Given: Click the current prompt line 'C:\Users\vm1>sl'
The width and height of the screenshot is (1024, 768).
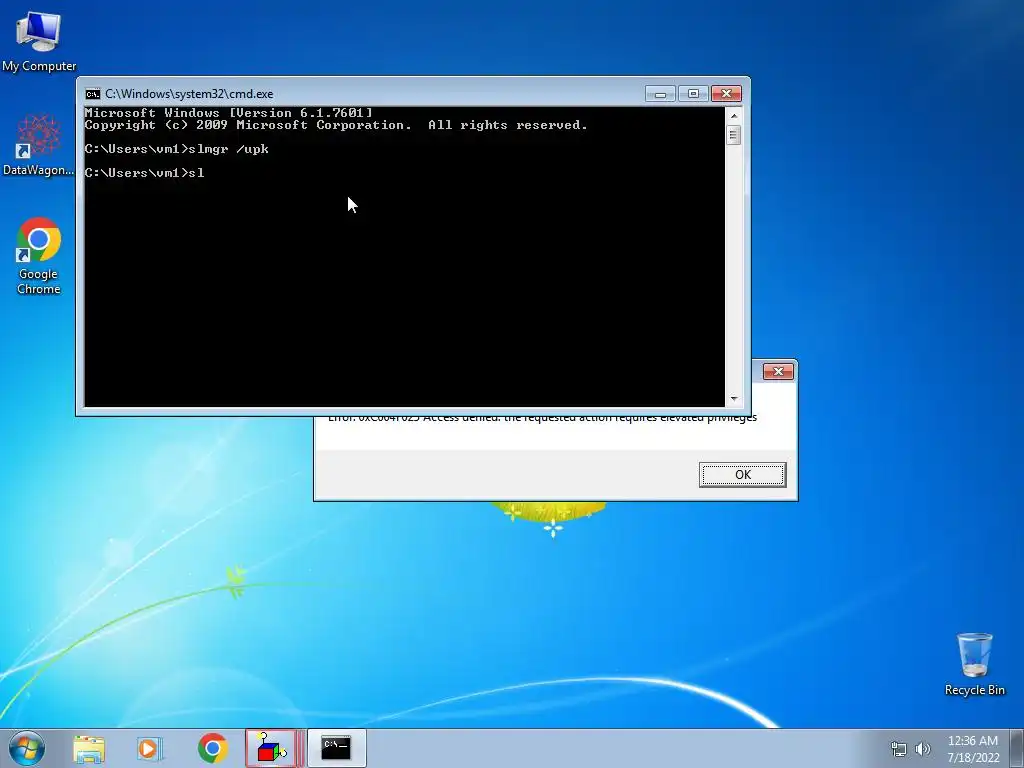Looking at the screenshot, I should coord(144,173).
